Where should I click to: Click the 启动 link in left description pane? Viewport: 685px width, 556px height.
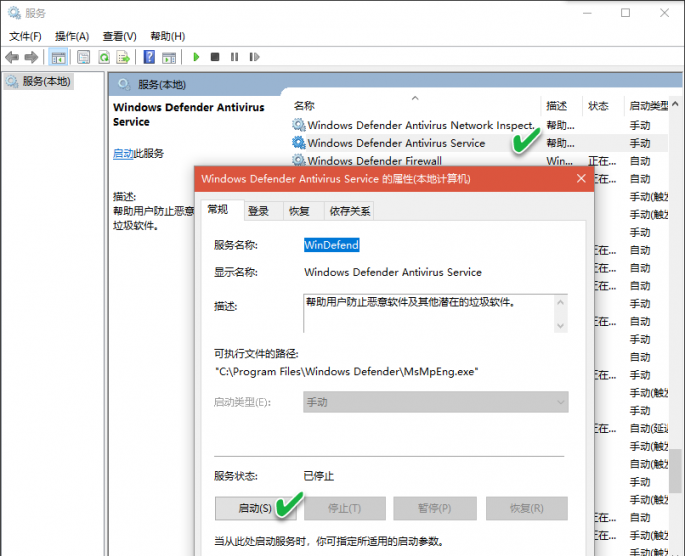(123, 154)
